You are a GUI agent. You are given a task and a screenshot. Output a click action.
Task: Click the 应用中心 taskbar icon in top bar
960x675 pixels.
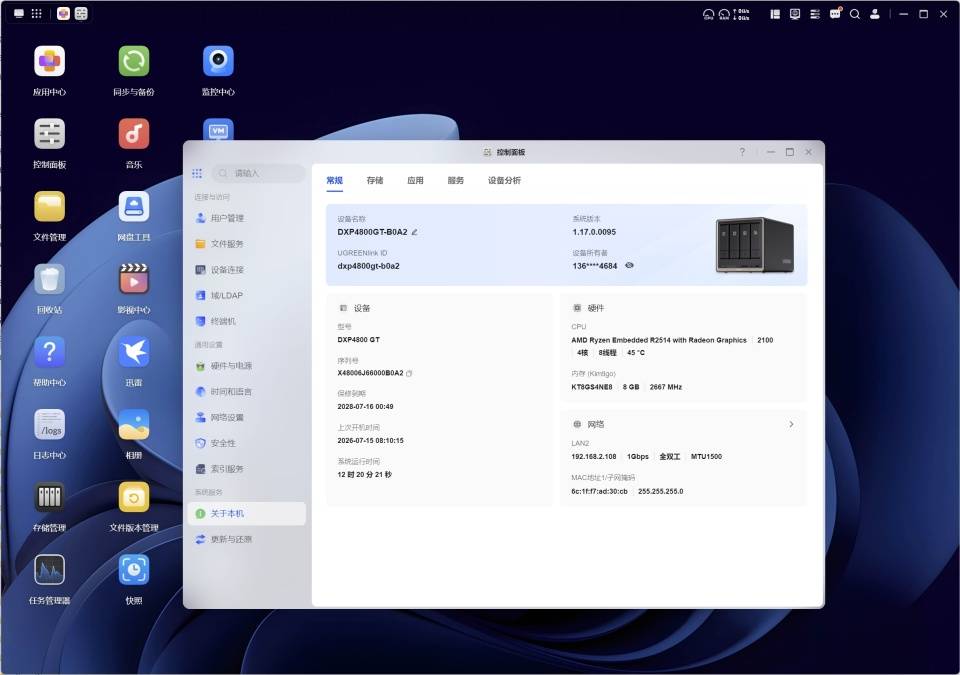coord(63,13)
